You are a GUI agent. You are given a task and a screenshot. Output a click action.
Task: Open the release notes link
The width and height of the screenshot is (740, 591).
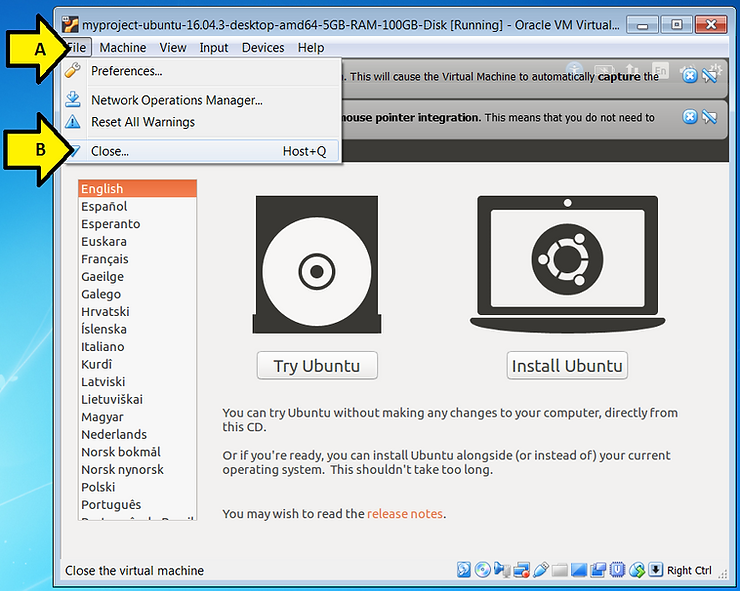click(404, 514)
